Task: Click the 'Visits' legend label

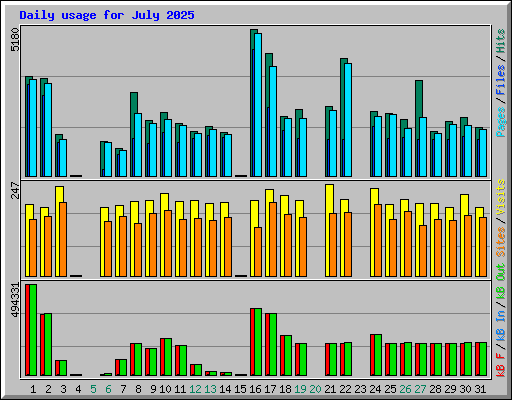Action: (501, 197)
